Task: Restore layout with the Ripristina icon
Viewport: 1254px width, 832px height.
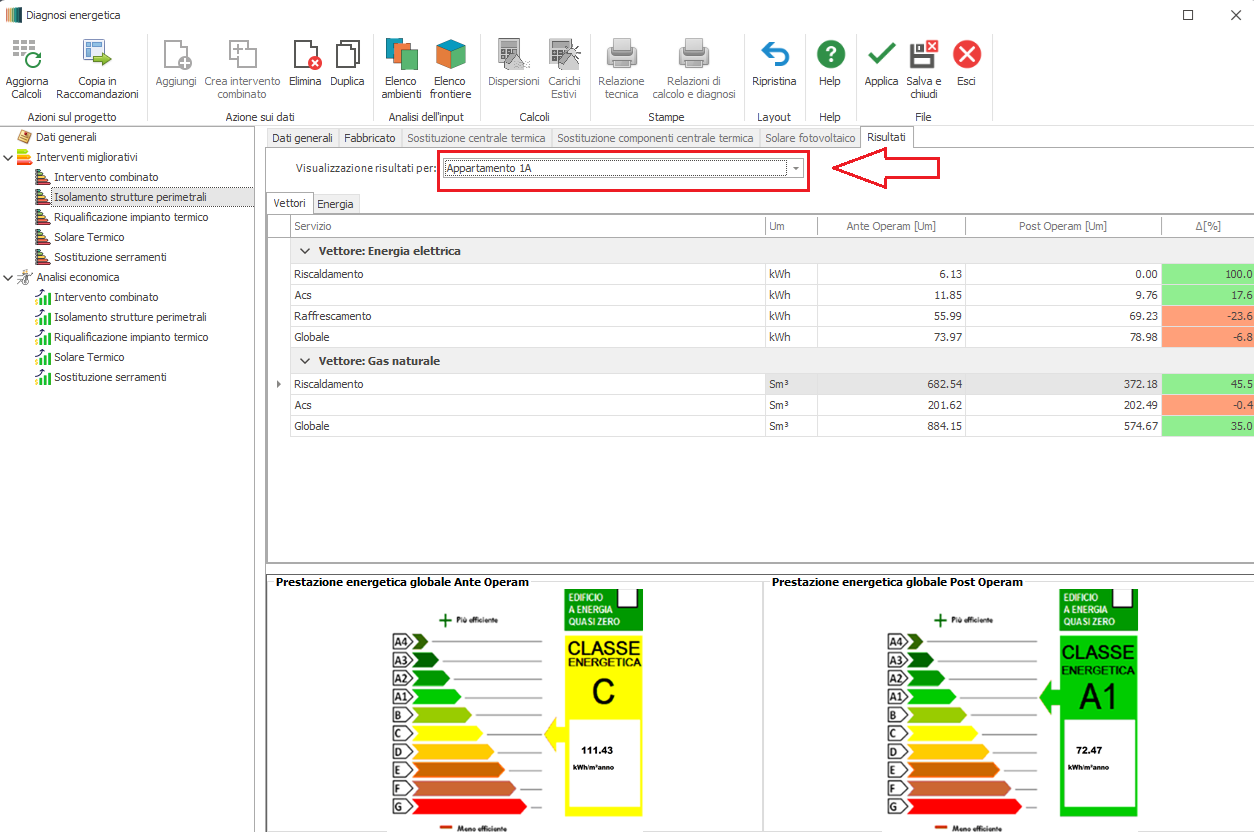Action: click(774, 55)
